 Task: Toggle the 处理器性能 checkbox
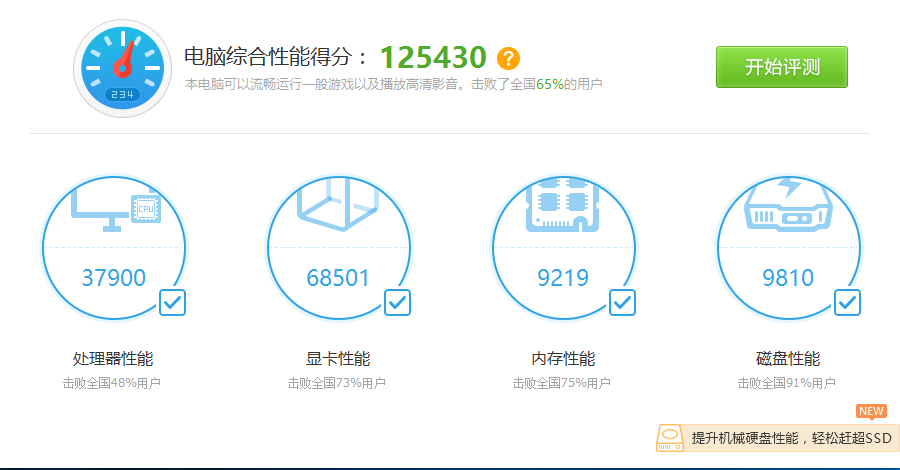[x=172, y=302]
